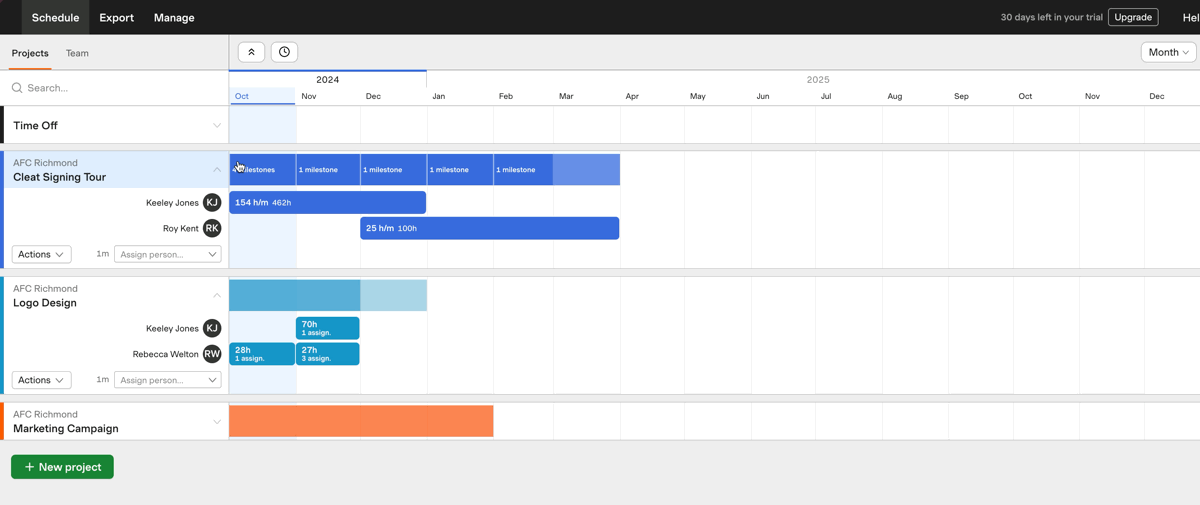Click February milestone on Cleat Signing Tour bar

[523, 170]
